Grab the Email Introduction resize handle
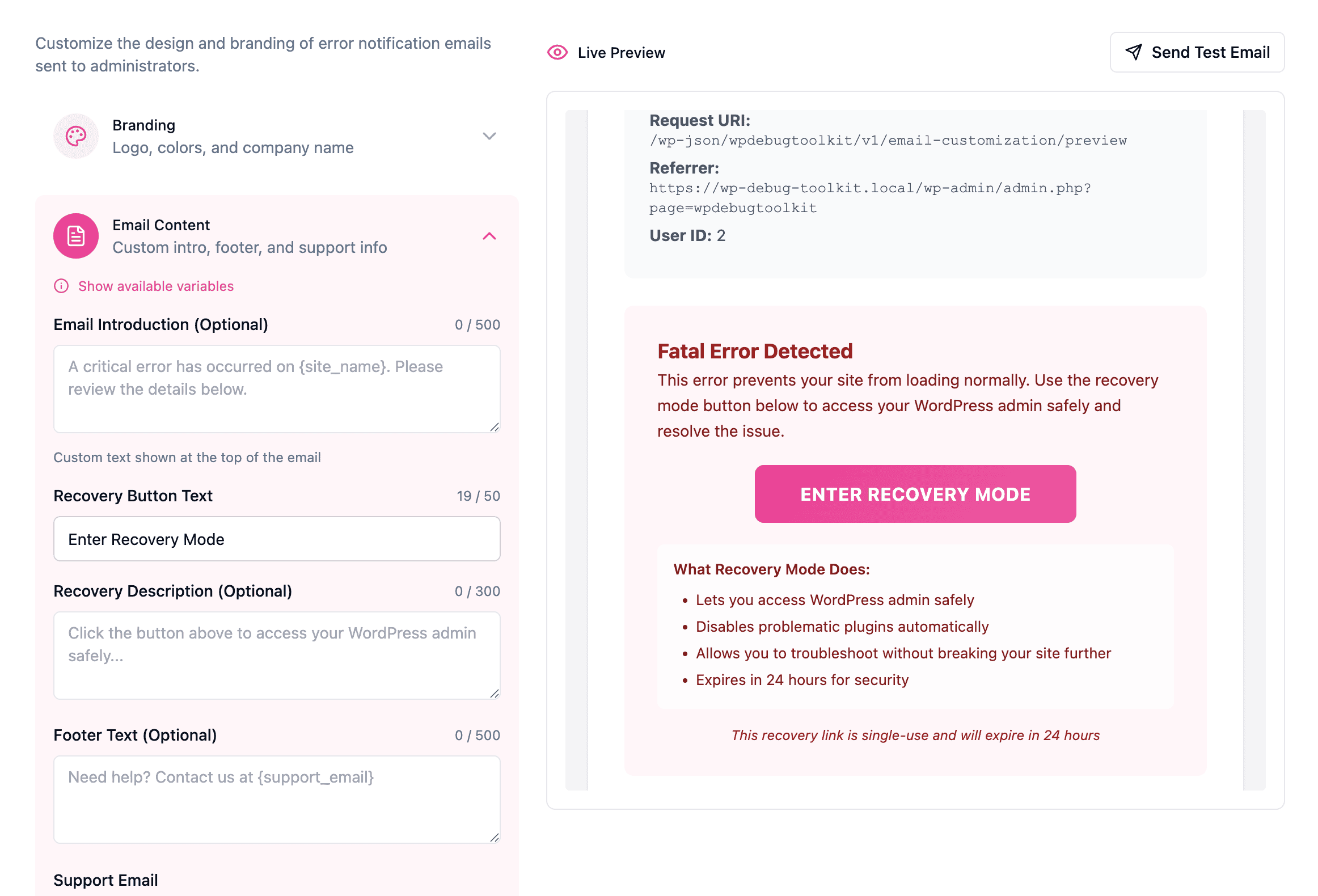 [x=495, y=427]
